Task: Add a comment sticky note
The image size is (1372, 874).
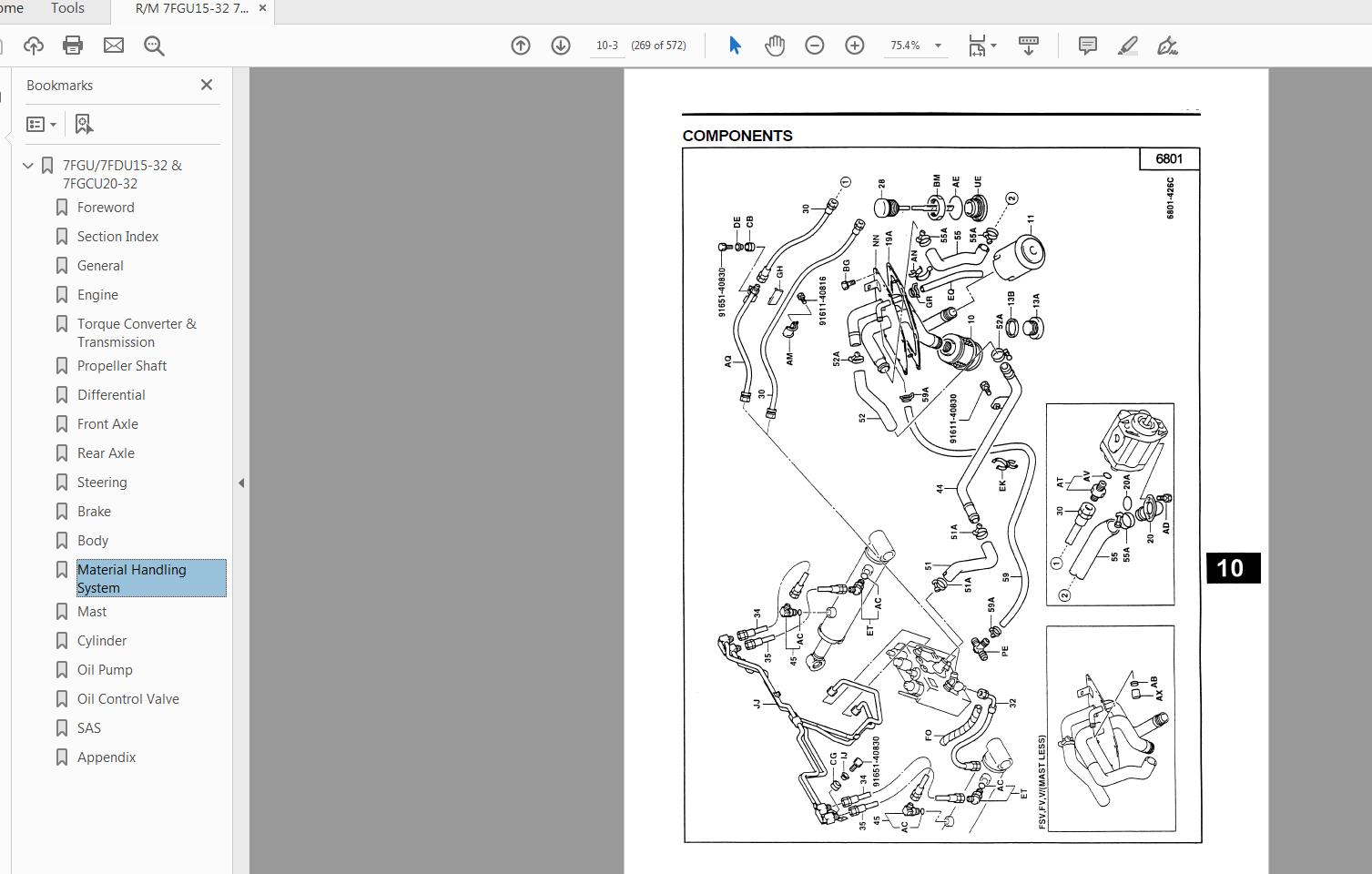Action: 1087,46
